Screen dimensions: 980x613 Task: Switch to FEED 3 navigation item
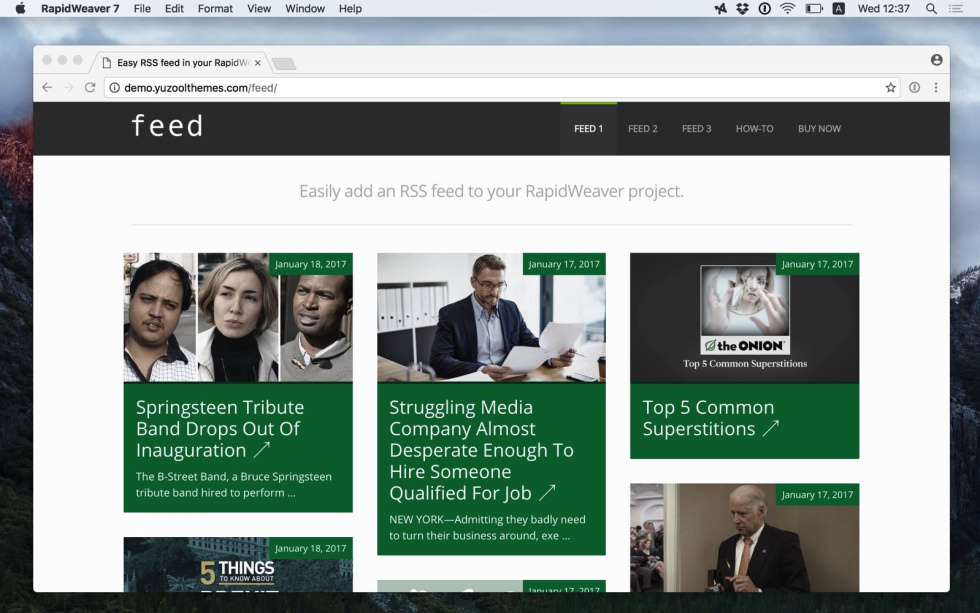point(696,129)
